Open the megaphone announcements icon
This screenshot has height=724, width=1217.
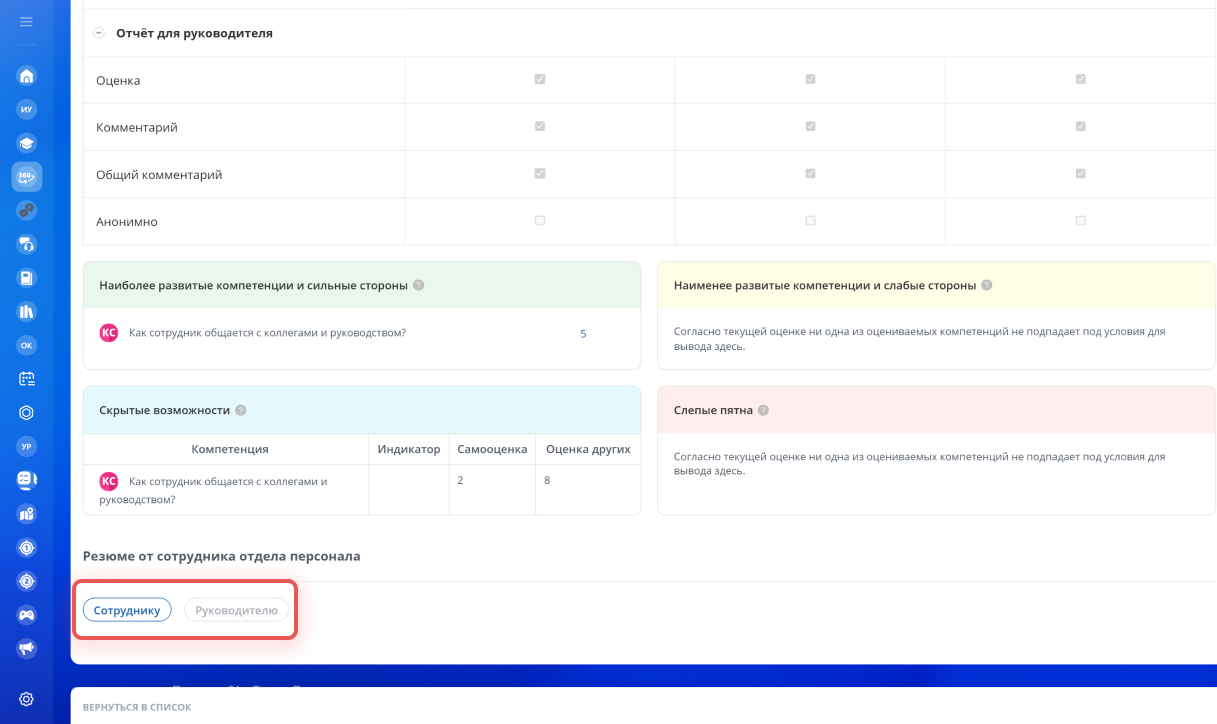[27, 649]
